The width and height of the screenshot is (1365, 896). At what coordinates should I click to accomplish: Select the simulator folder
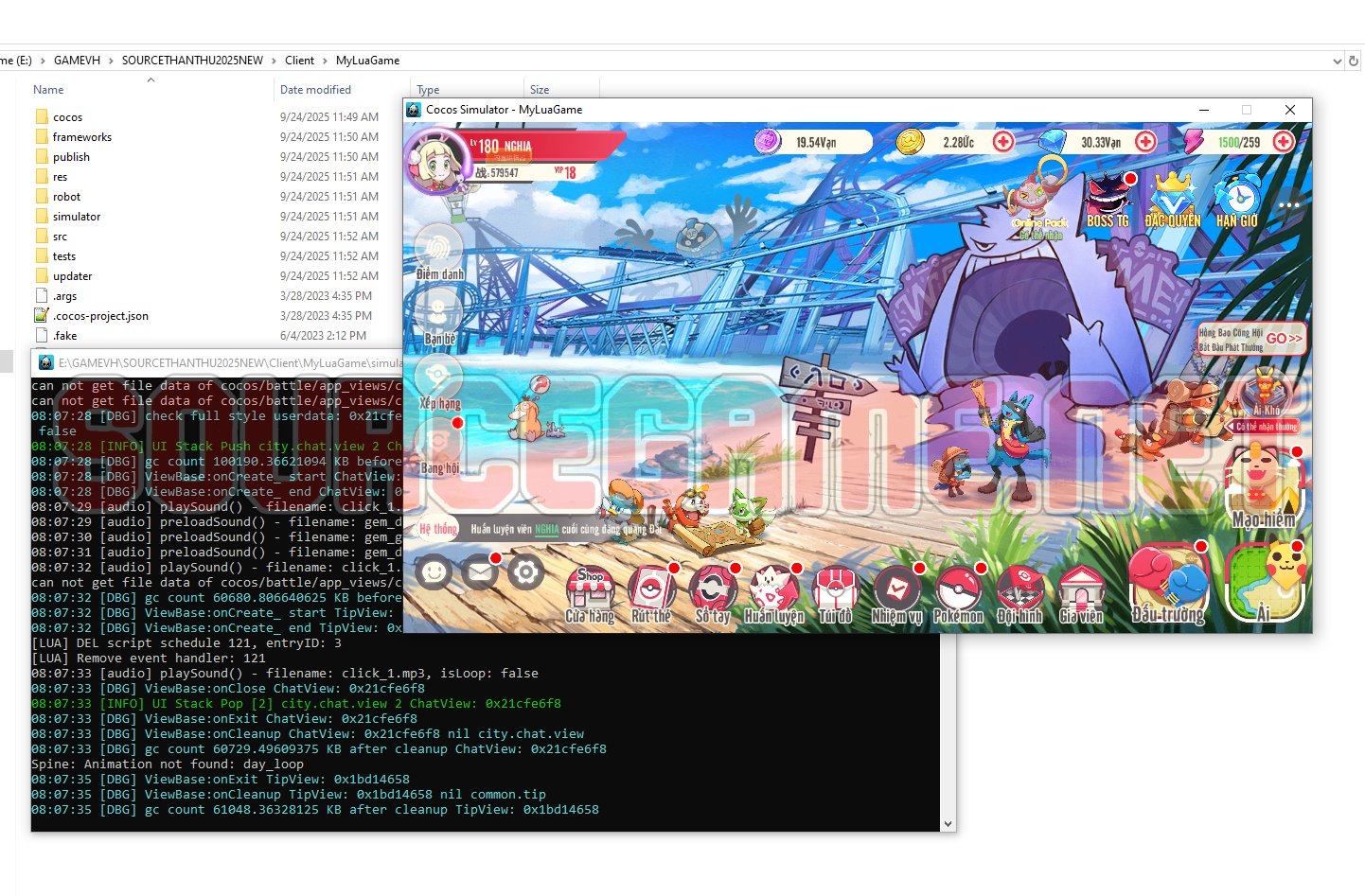(77, 217)
